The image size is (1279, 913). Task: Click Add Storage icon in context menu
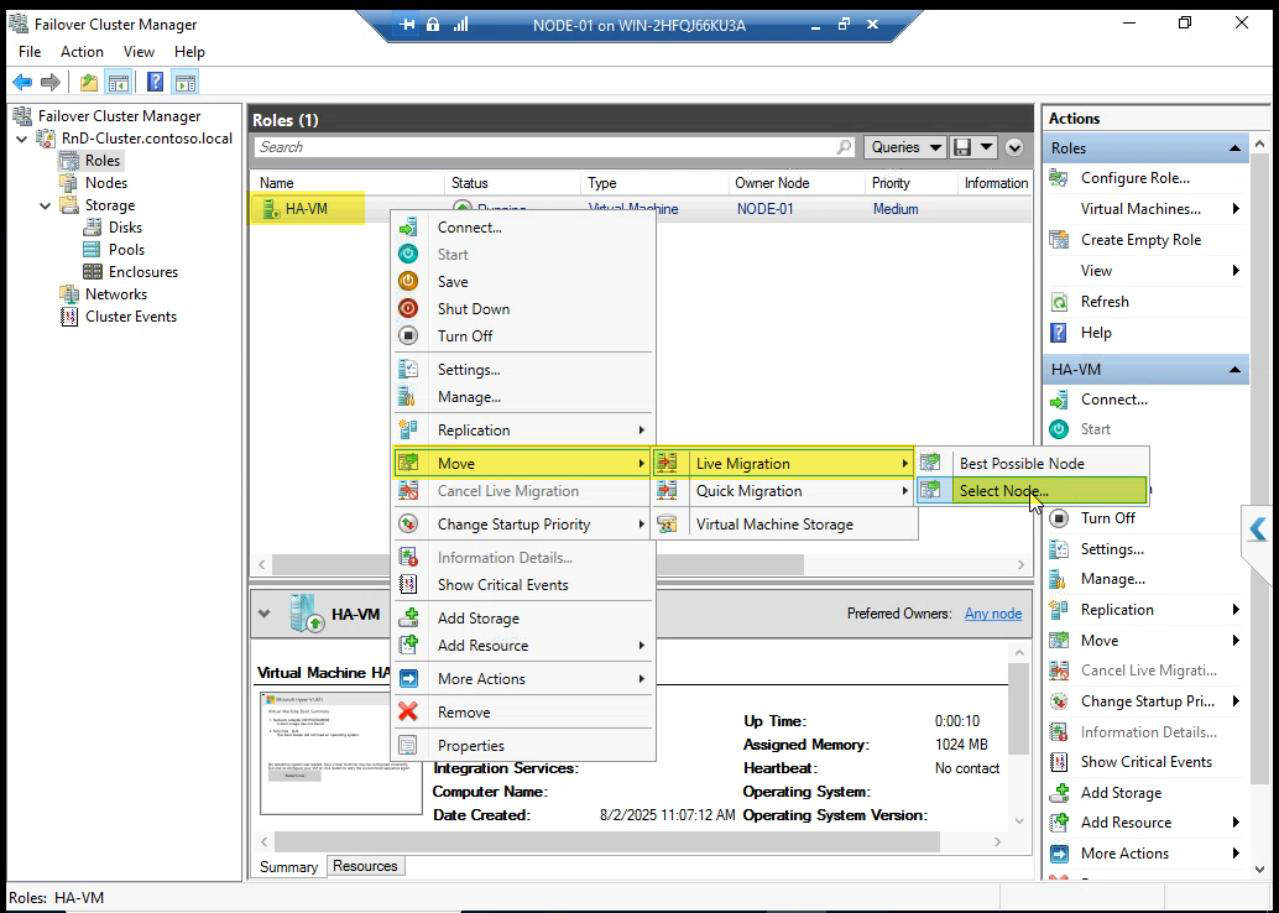(408, 617)
